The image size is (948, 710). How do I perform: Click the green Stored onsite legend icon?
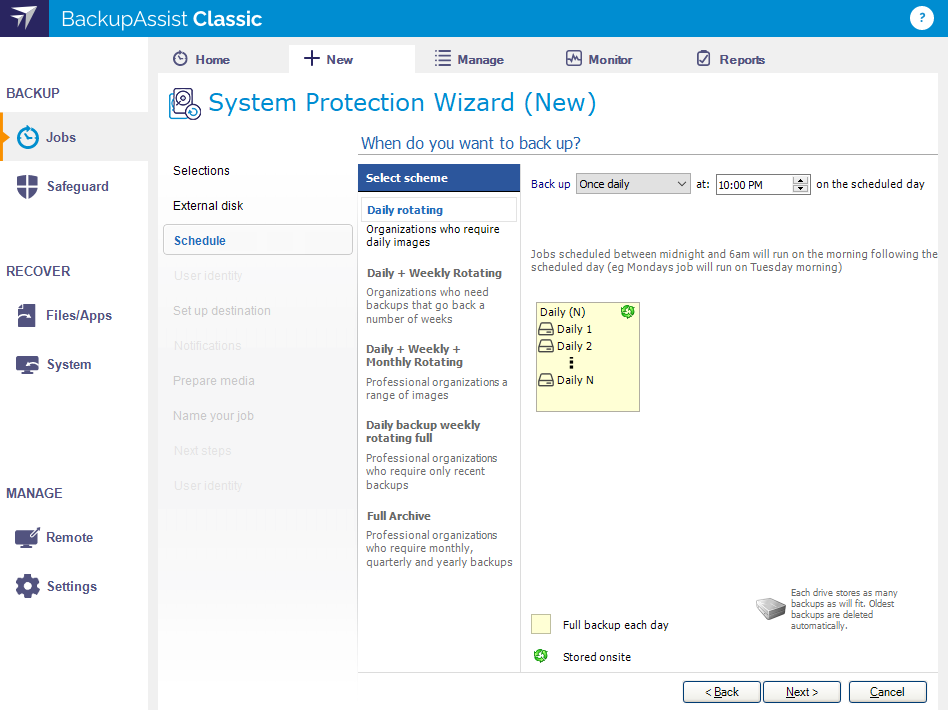(x=541, y=656)
